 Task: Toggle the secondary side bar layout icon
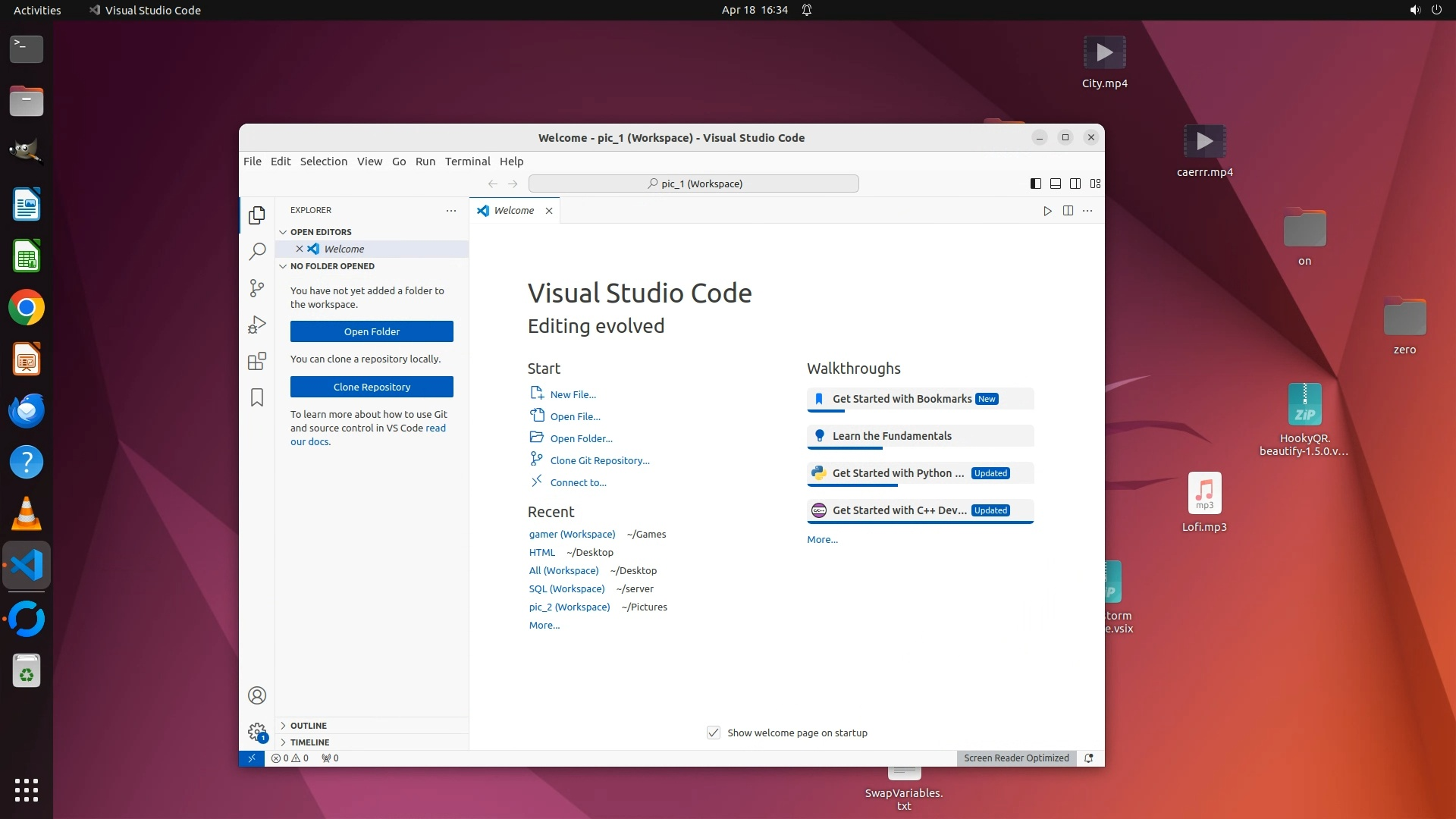[x=1075, y=184]
